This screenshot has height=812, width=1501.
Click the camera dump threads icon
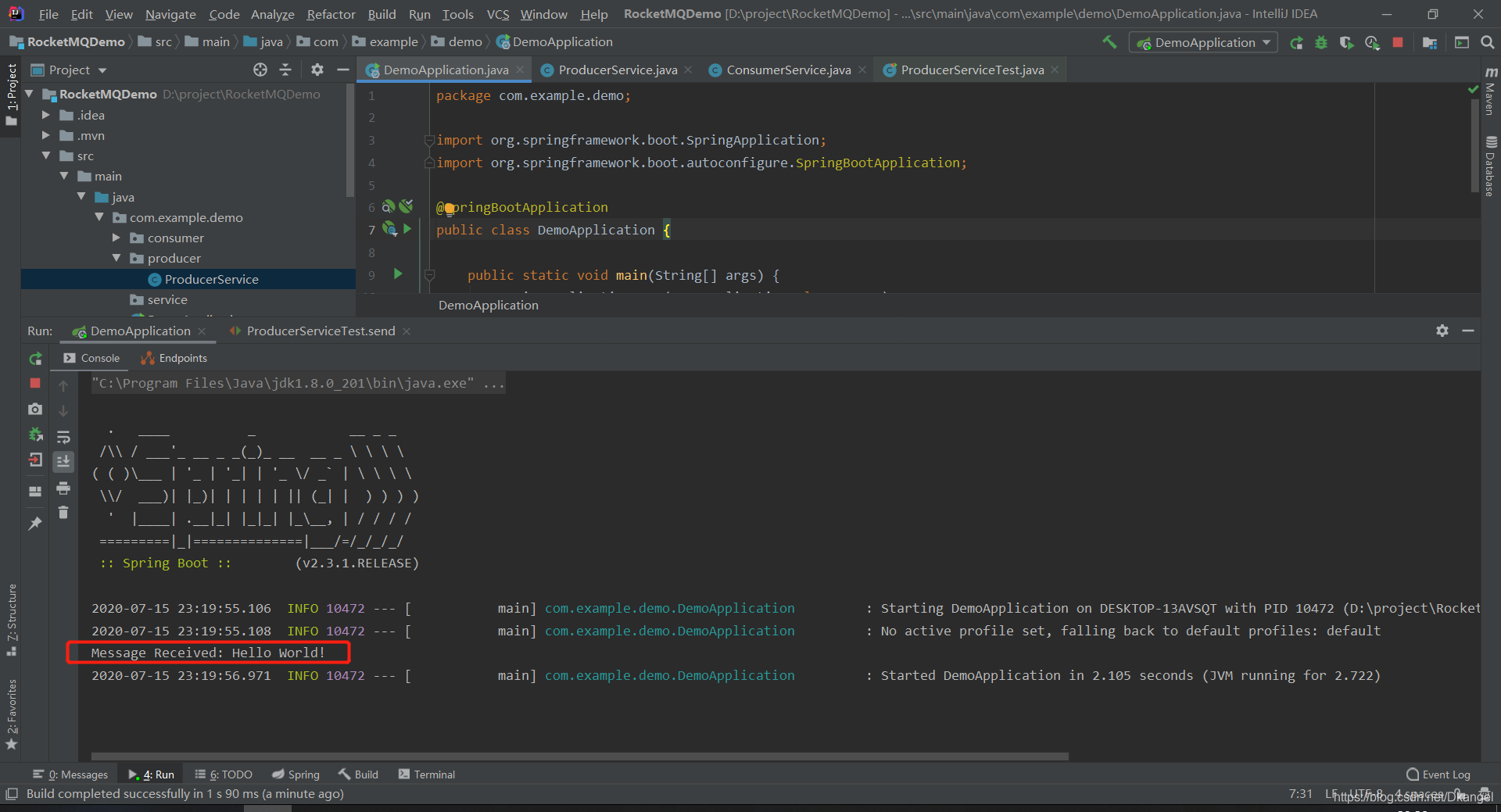click(35, 409)
